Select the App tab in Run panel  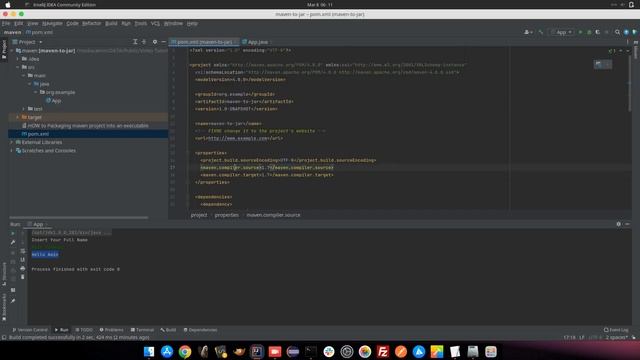37,224
